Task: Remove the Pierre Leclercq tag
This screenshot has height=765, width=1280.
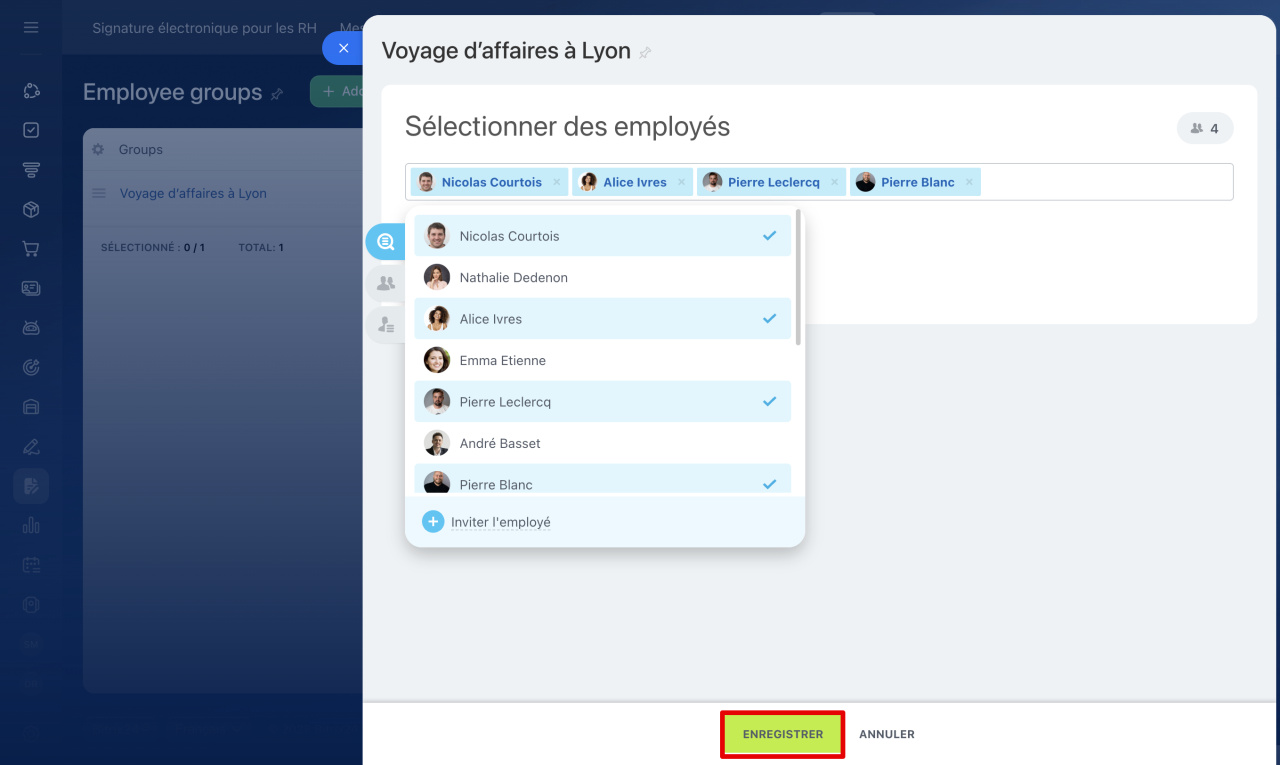Action: coord(834,182)
